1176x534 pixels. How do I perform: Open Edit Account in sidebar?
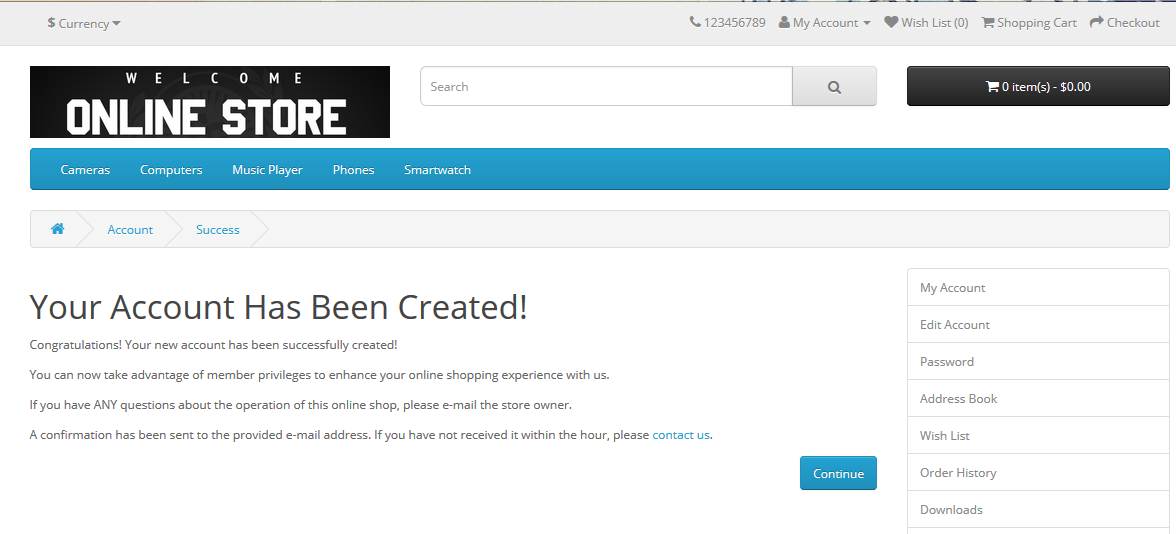[x=1038, y=325]
